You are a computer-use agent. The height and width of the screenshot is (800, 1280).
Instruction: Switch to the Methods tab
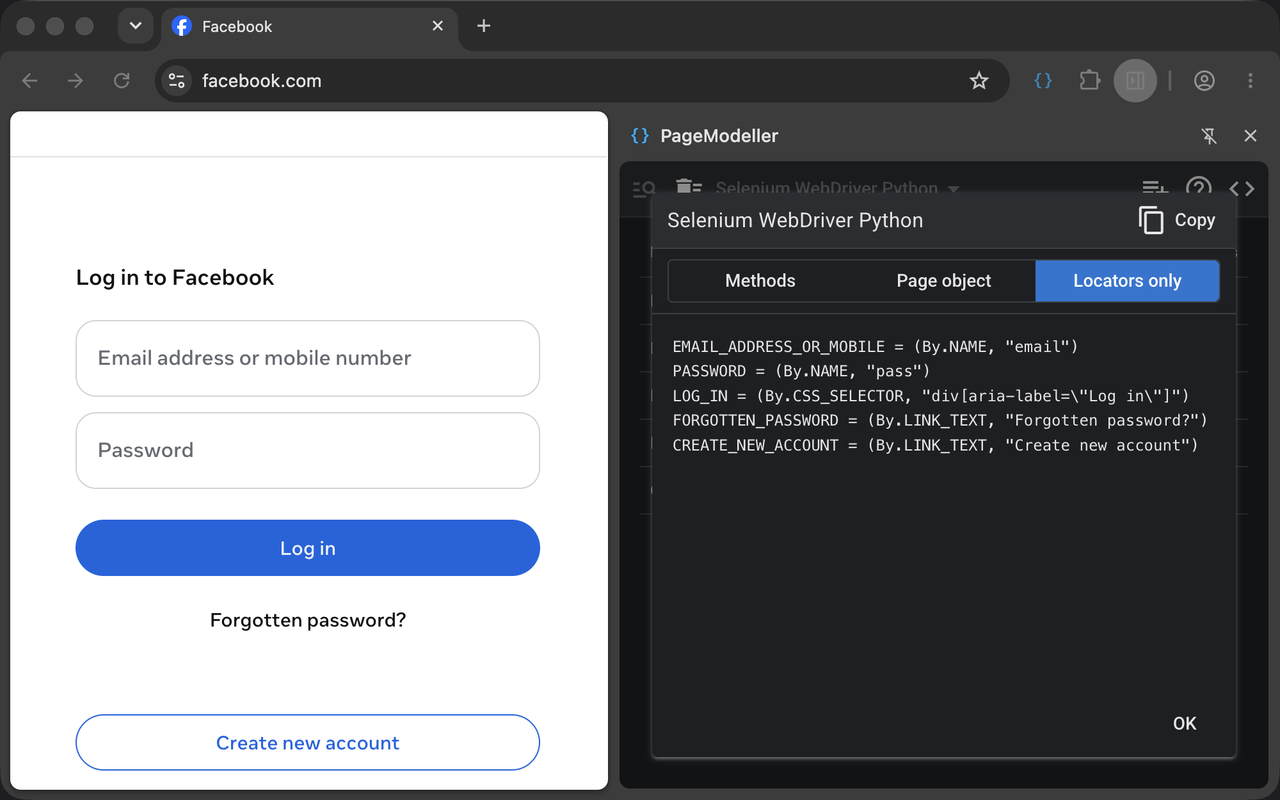tap(760, 281)
